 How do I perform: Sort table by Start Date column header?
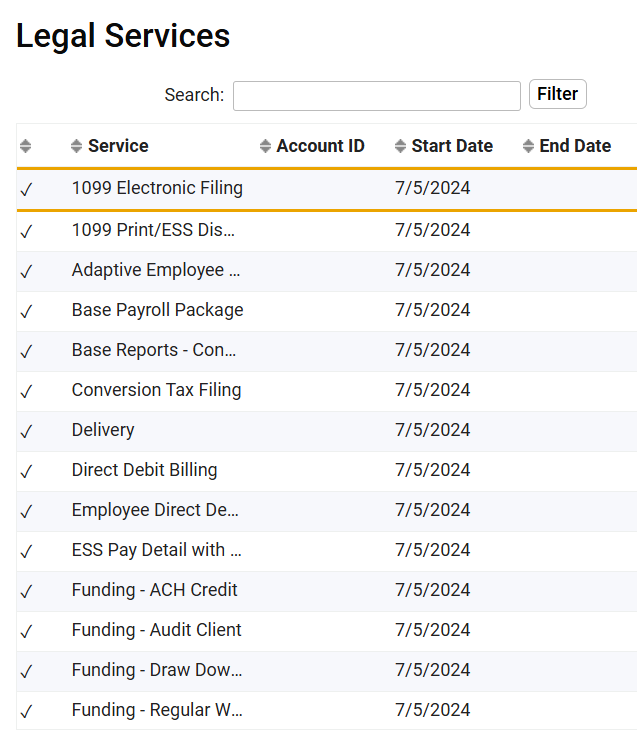(x=452, y=146)
